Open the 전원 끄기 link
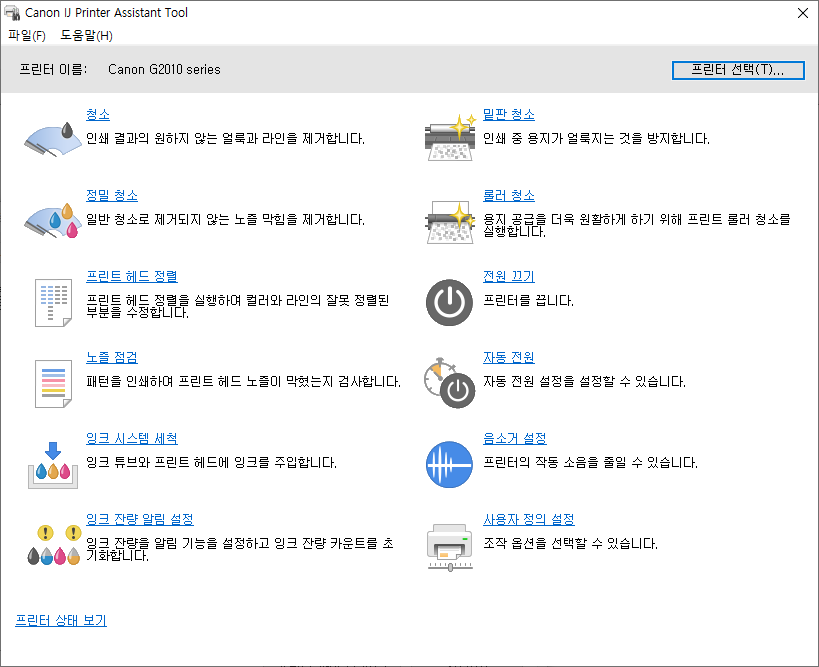This screenshot has width=819, height=667. click(509, 276)
